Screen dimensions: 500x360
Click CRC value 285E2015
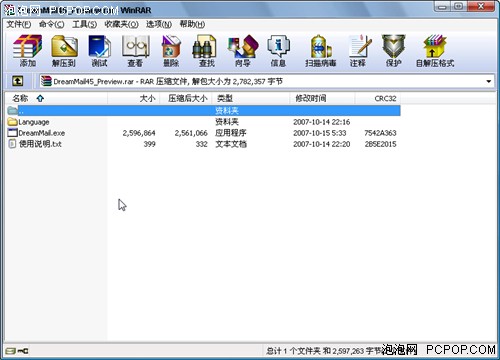[380, 144]
